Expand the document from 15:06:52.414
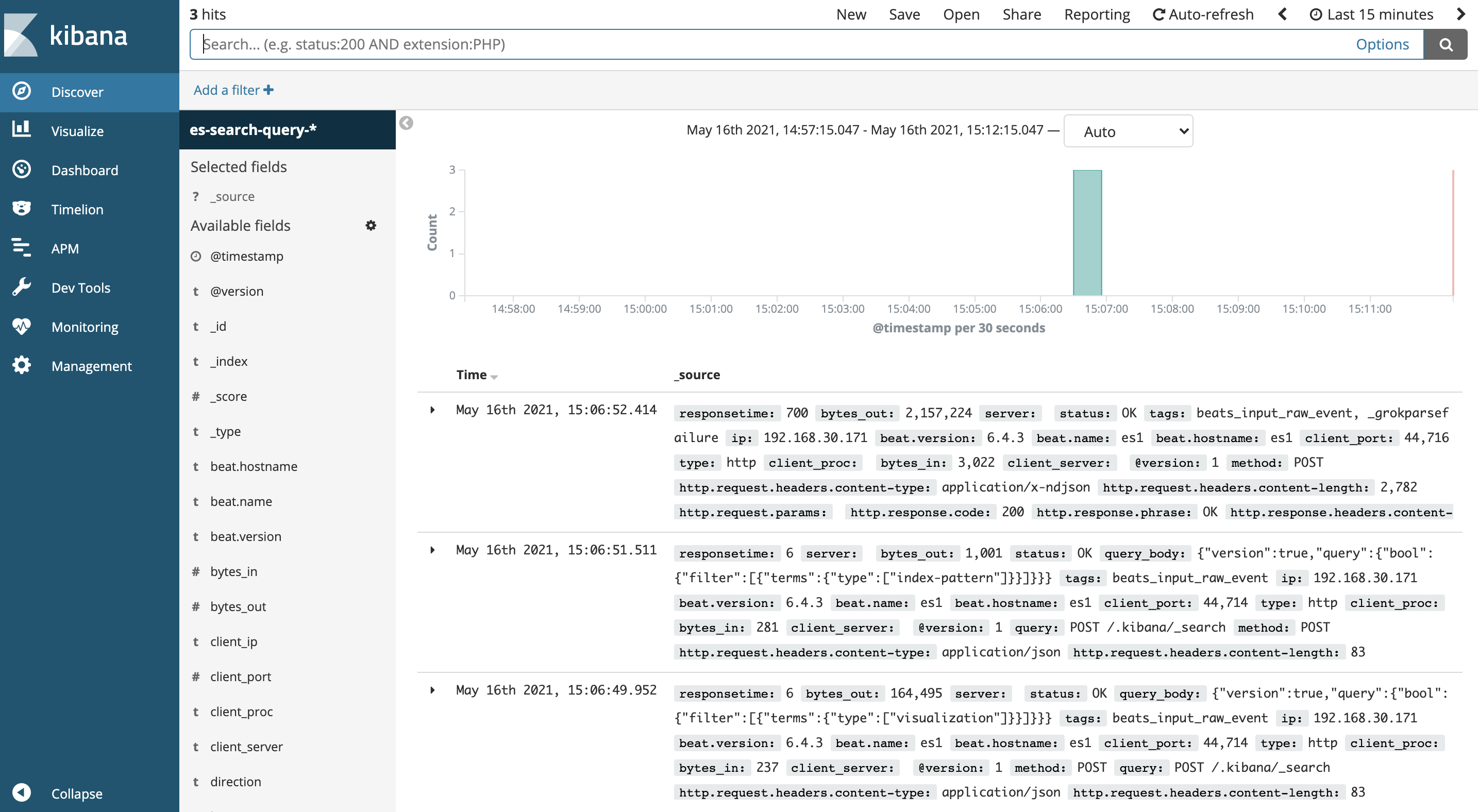 (433, 410)
